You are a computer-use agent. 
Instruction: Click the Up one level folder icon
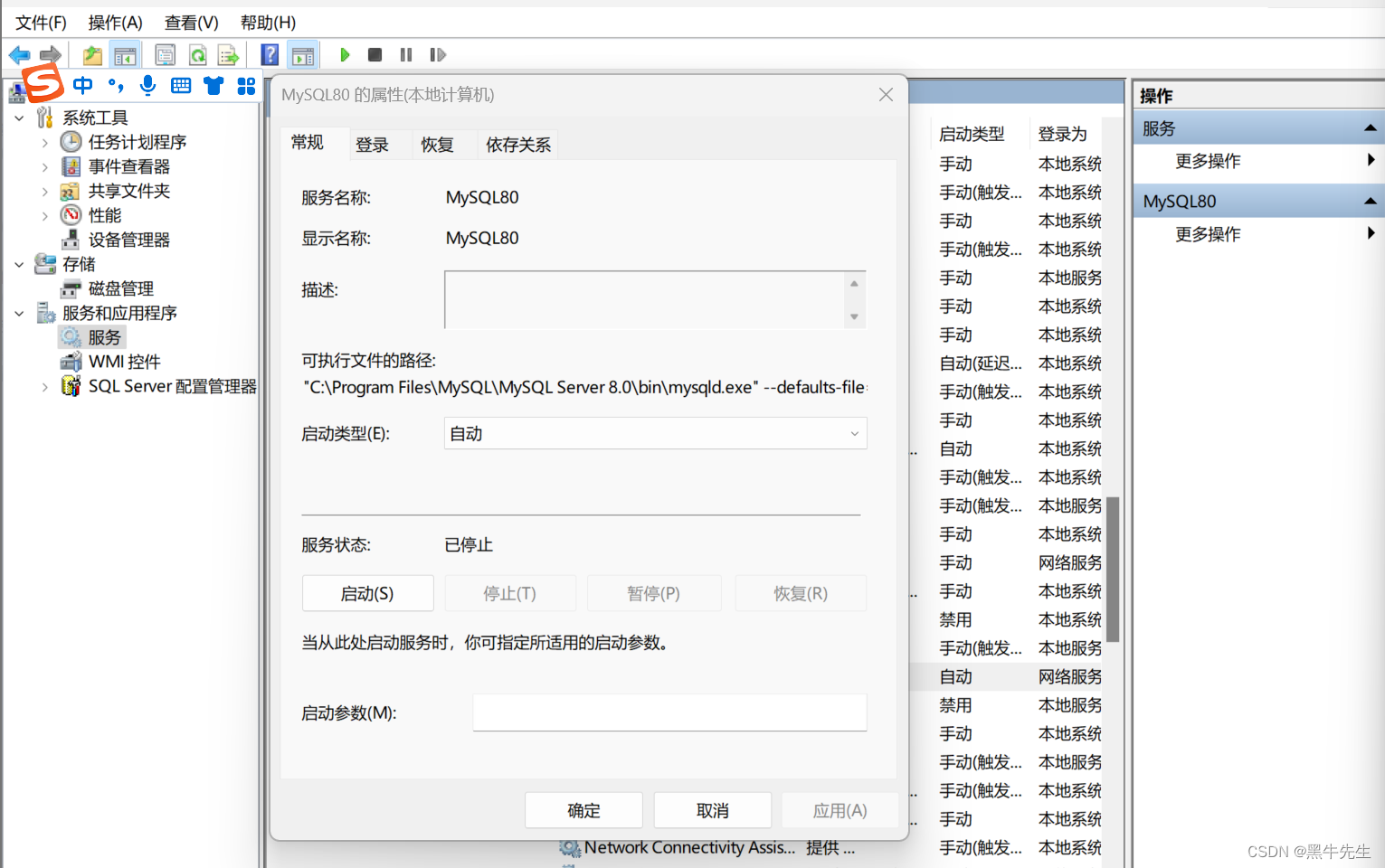[x=92, y=55]
